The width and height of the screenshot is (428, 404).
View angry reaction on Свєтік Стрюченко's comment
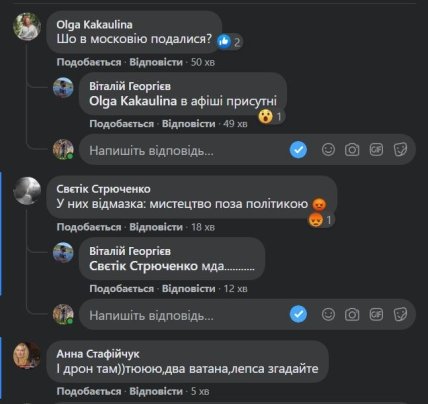point(321,220)
